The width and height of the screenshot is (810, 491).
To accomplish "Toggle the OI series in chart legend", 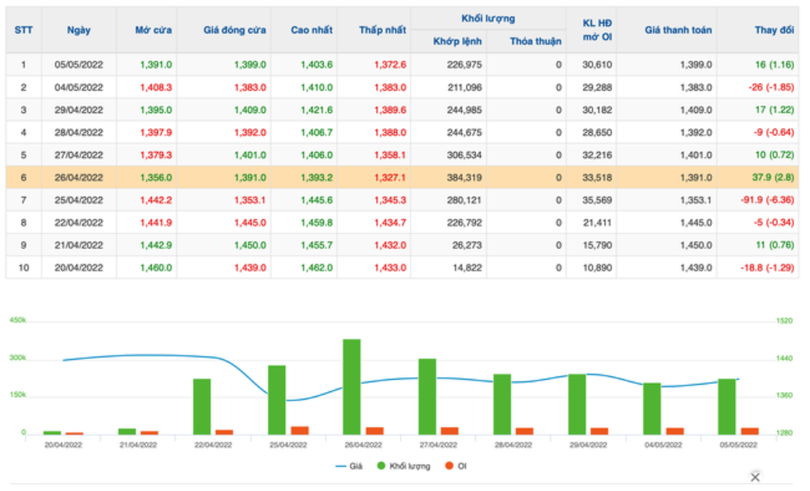I will click(x=456, y=465).
